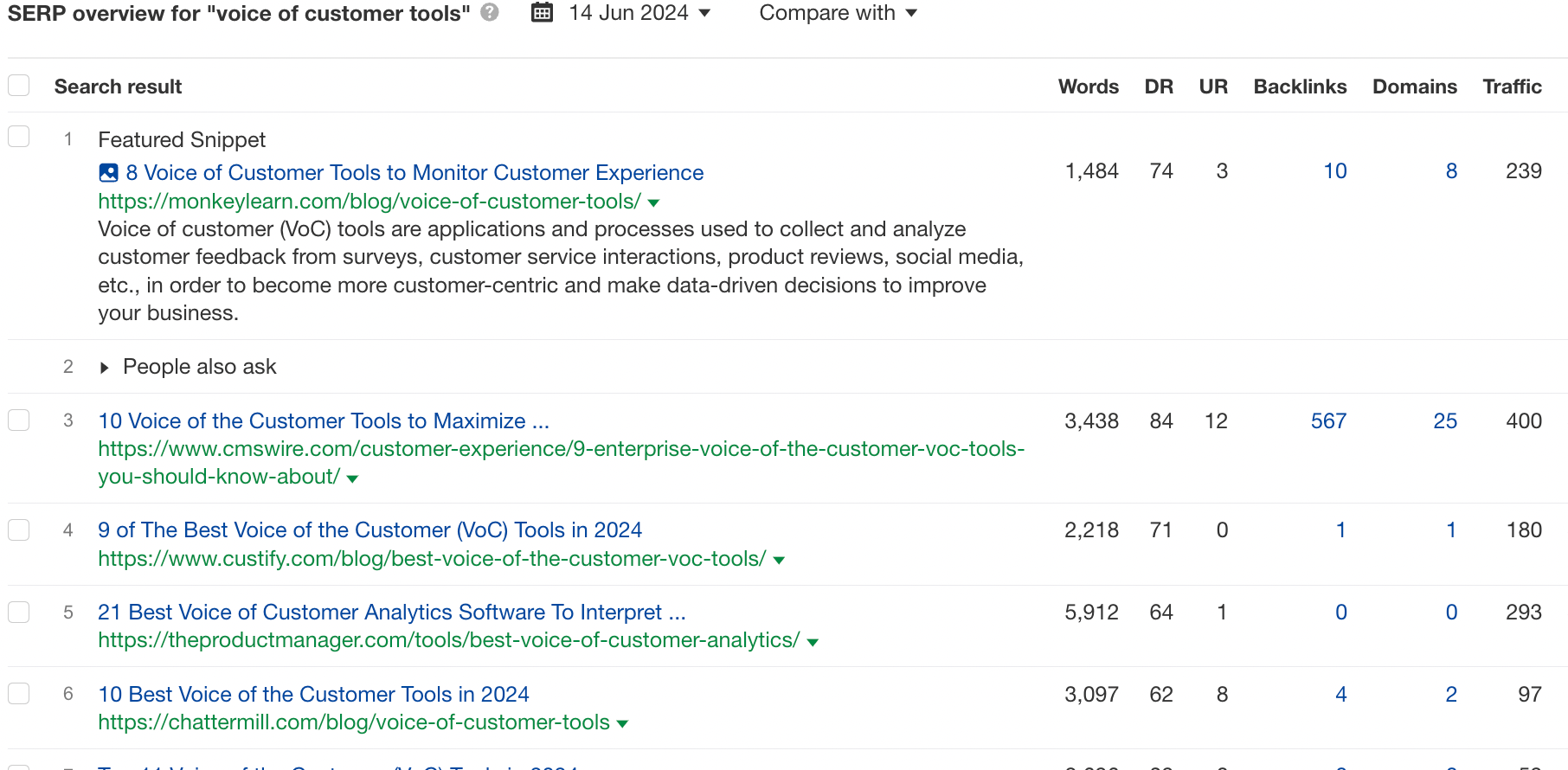Click the calendar icon beside the date

[x=543, y=13]
